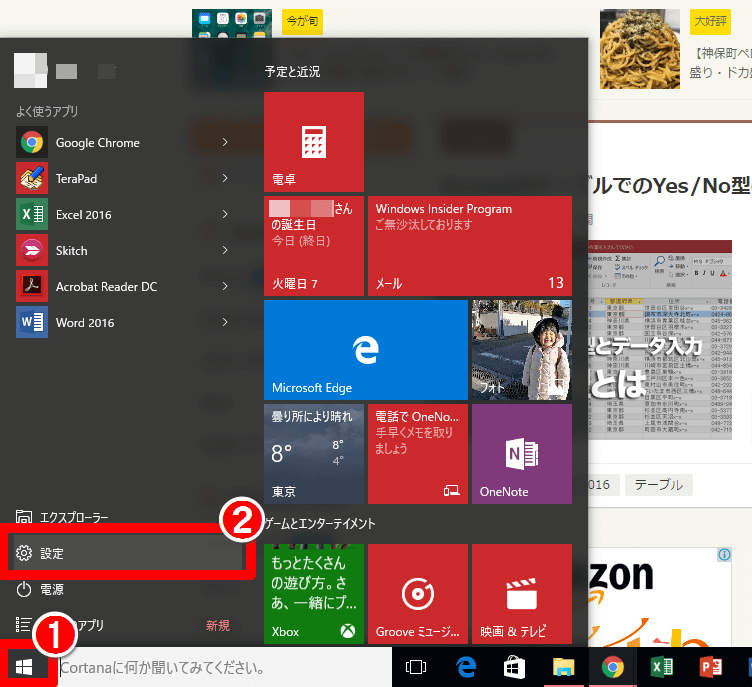Click the user account picture
Screen dimensions: 752x687
pyautogui.click(x=31, y=71)
